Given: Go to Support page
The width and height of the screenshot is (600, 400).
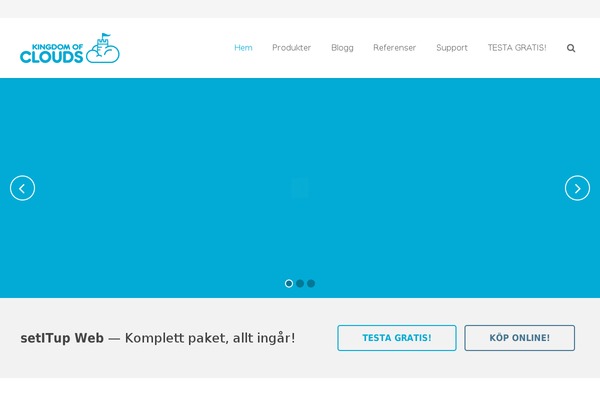Looking at the screenshot, I should [x=452, y=48].
